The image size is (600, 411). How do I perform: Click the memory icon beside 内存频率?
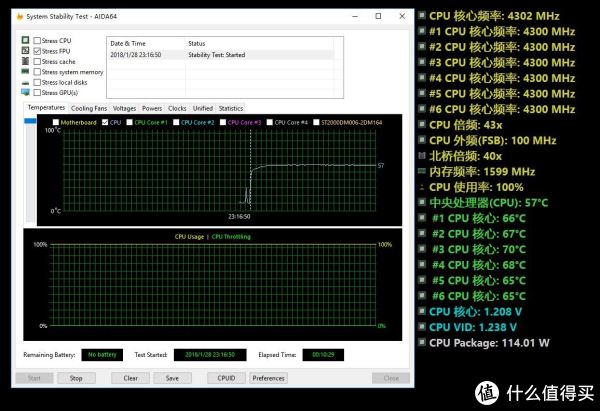click(x=422, y=171)
